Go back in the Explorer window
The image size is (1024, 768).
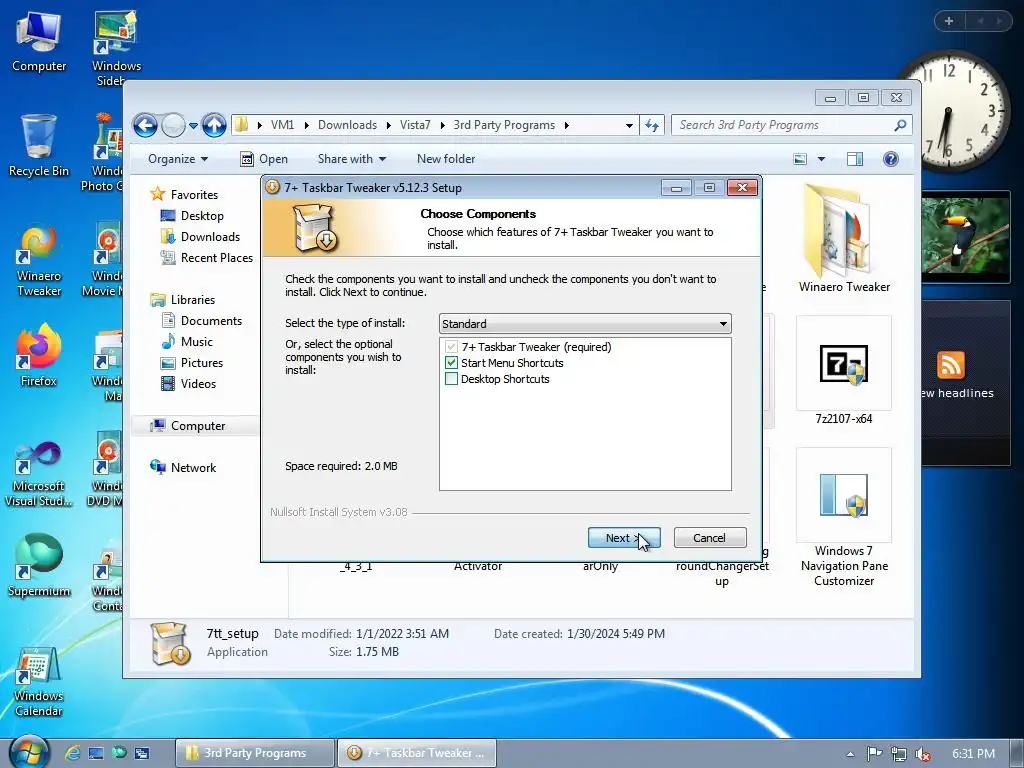(145, 125)
